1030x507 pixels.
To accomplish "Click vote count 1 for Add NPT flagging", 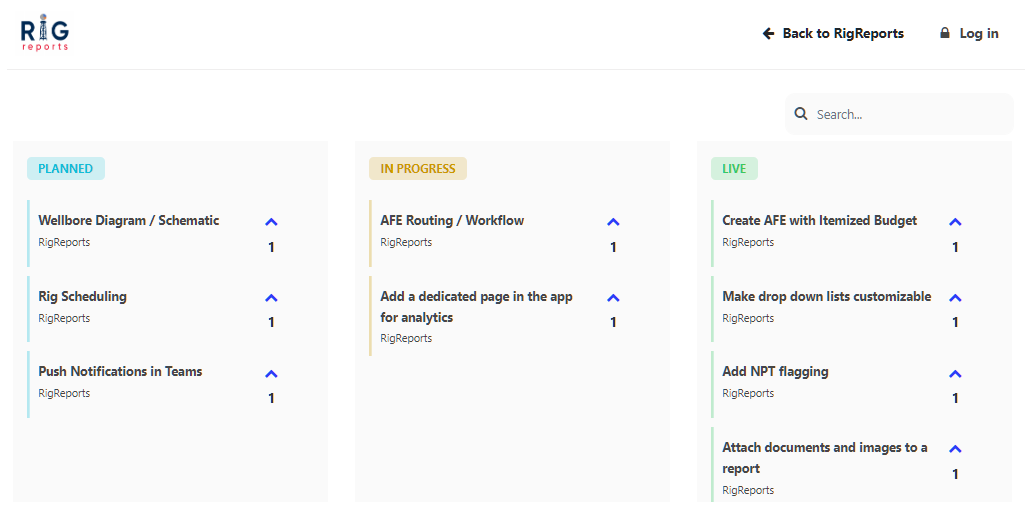I will (956, 399).
